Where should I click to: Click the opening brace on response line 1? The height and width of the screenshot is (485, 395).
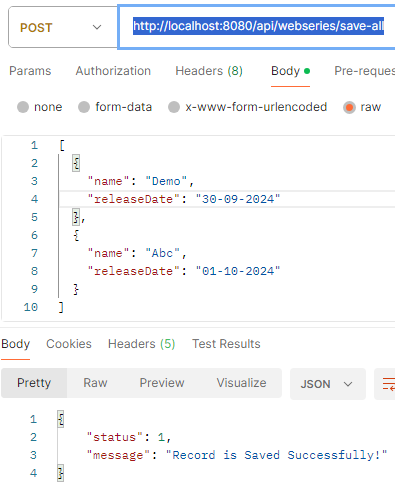click(x=61, y=419)
